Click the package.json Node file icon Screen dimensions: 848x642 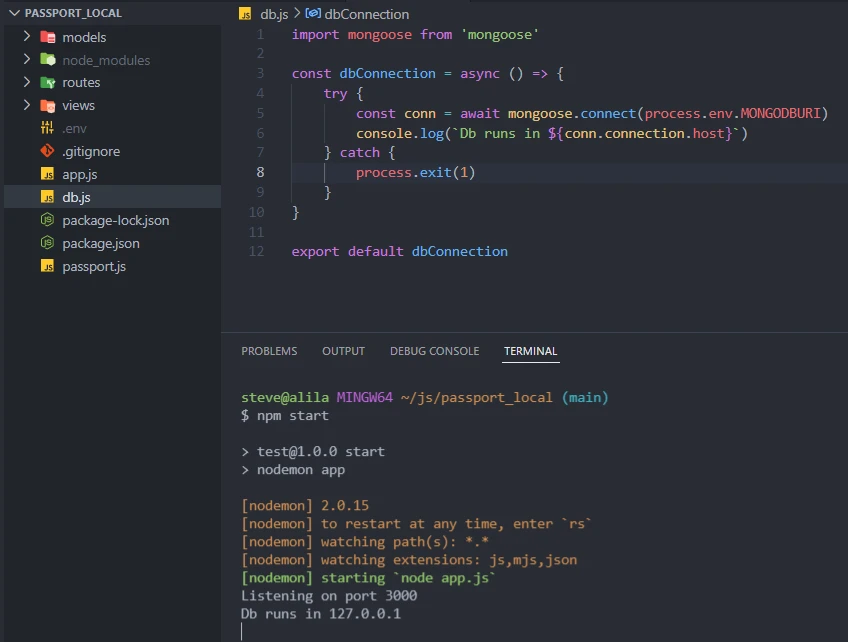tap(47, 243)
